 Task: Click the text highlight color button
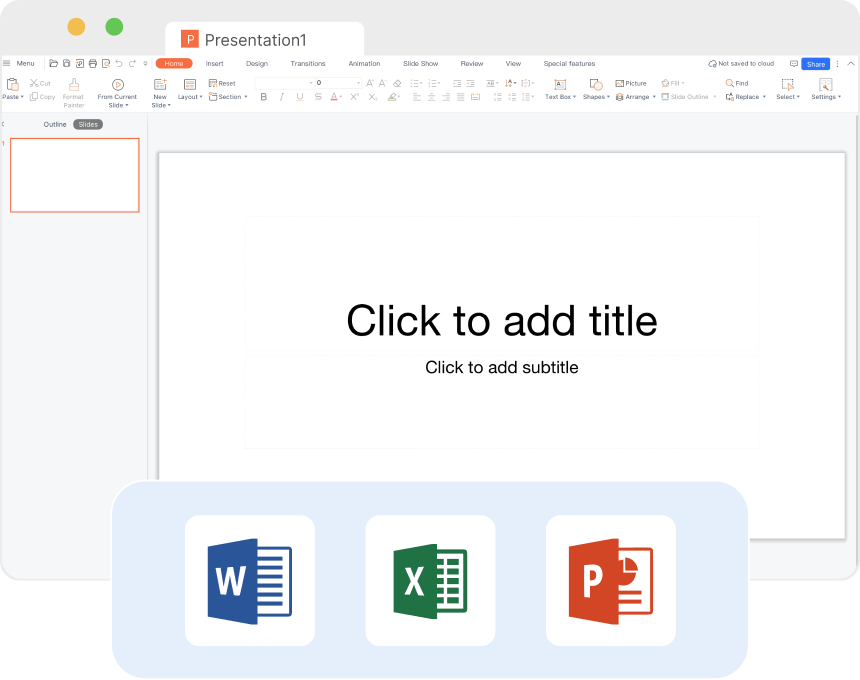click(x=392, y=97)
